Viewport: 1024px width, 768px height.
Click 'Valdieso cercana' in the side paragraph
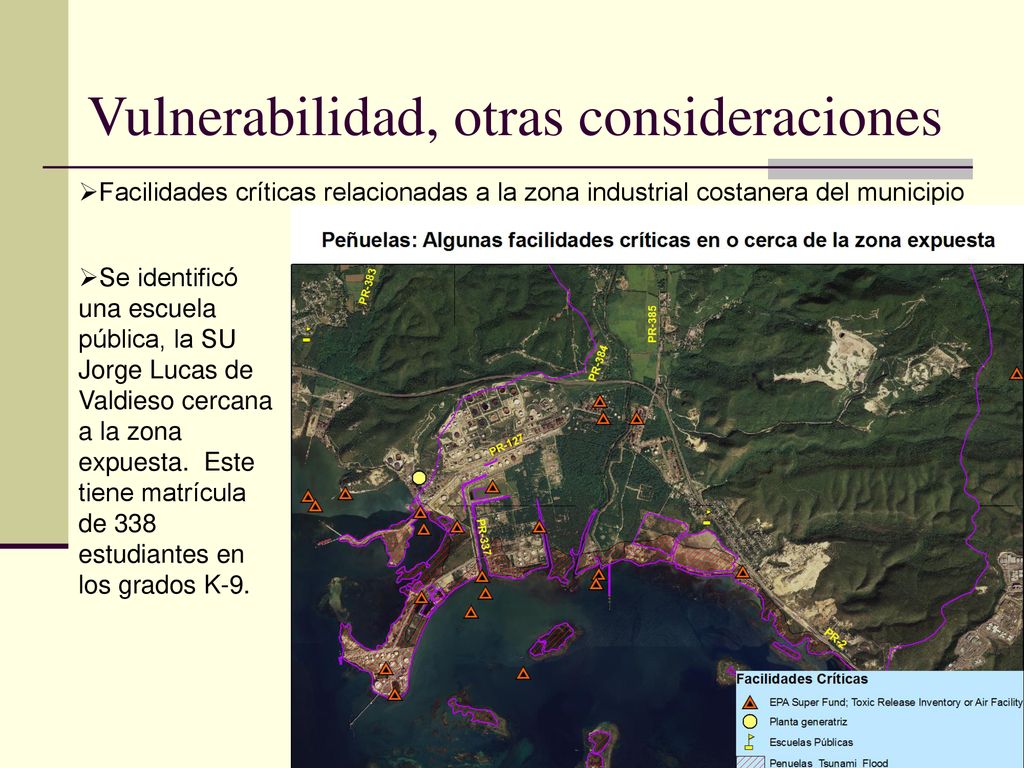175,401
